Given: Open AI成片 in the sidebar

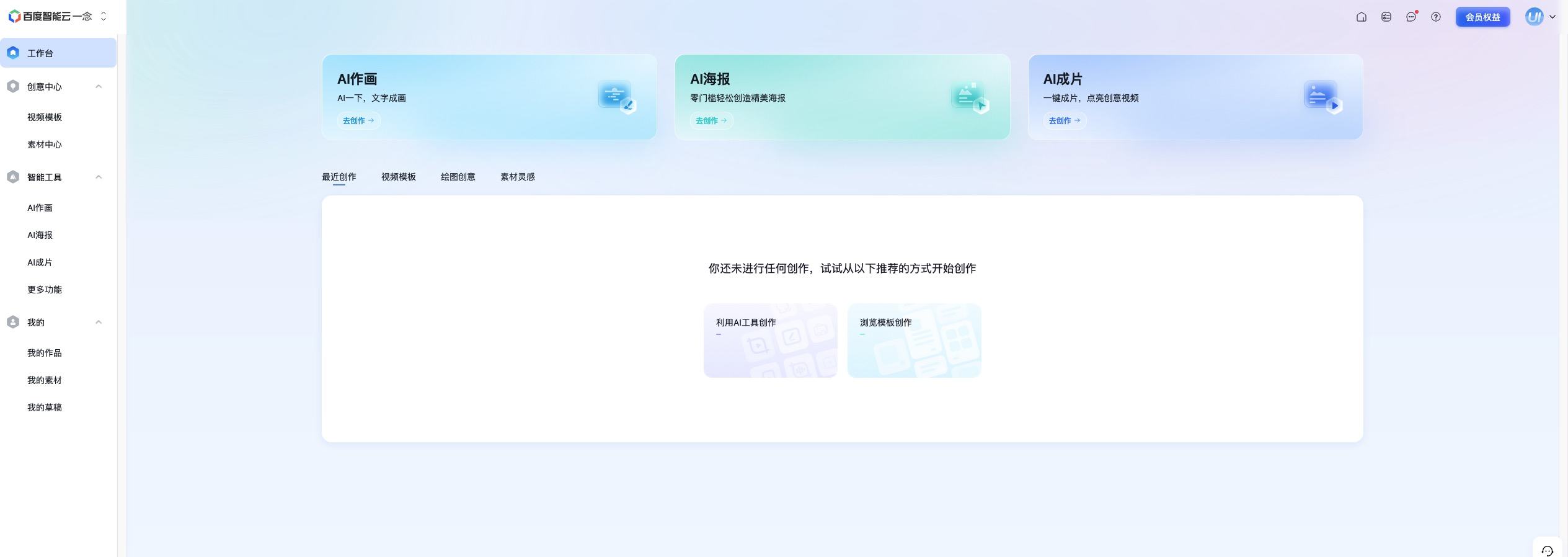Looking at the screenshot, I should click(40, 262).
